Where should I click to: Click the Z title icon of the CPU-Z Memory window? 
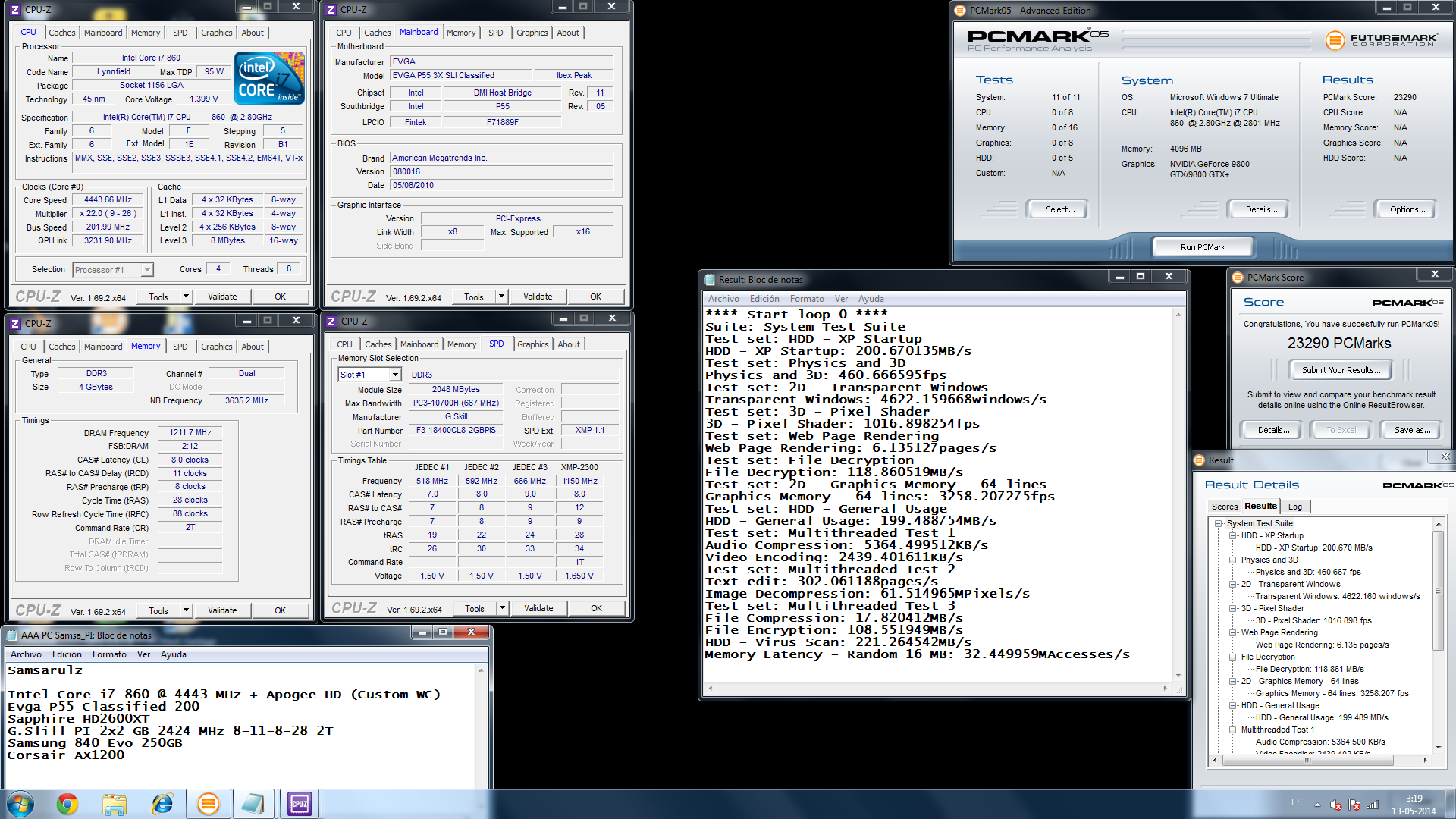point(14,324)
